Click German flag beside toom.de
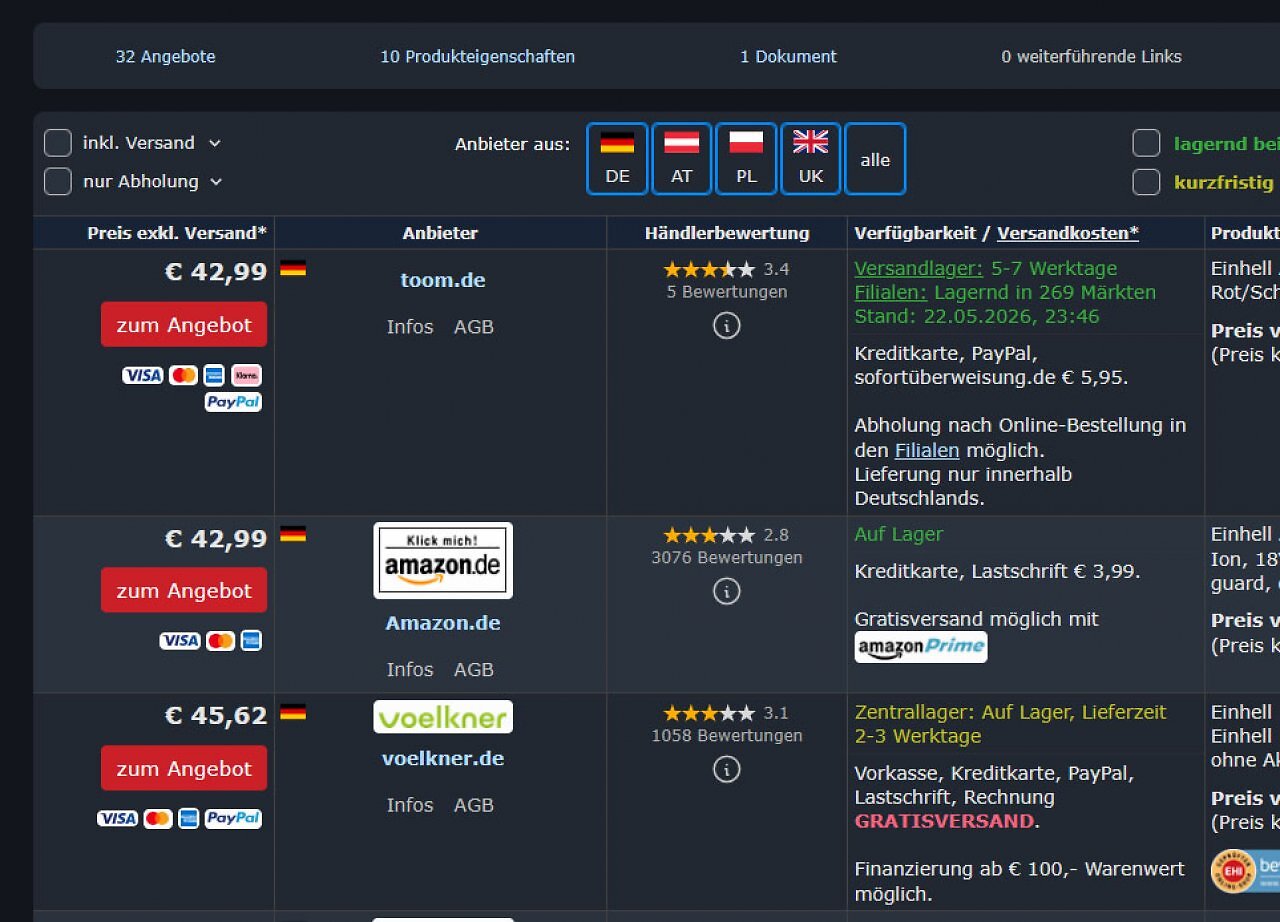 coord(293,268)
